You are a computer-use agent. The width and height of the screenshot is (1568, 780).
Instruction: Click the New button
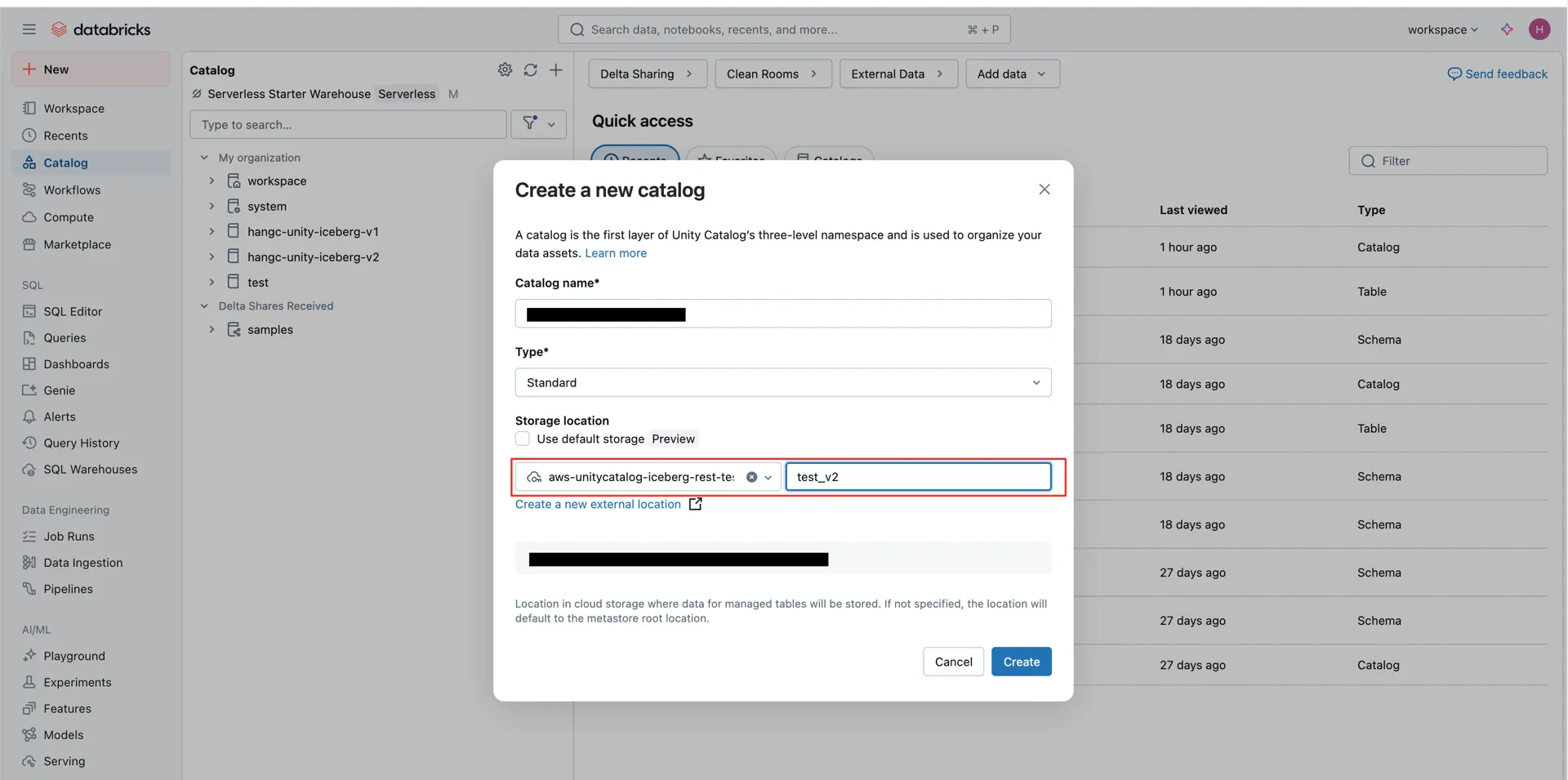click(91, 69)
